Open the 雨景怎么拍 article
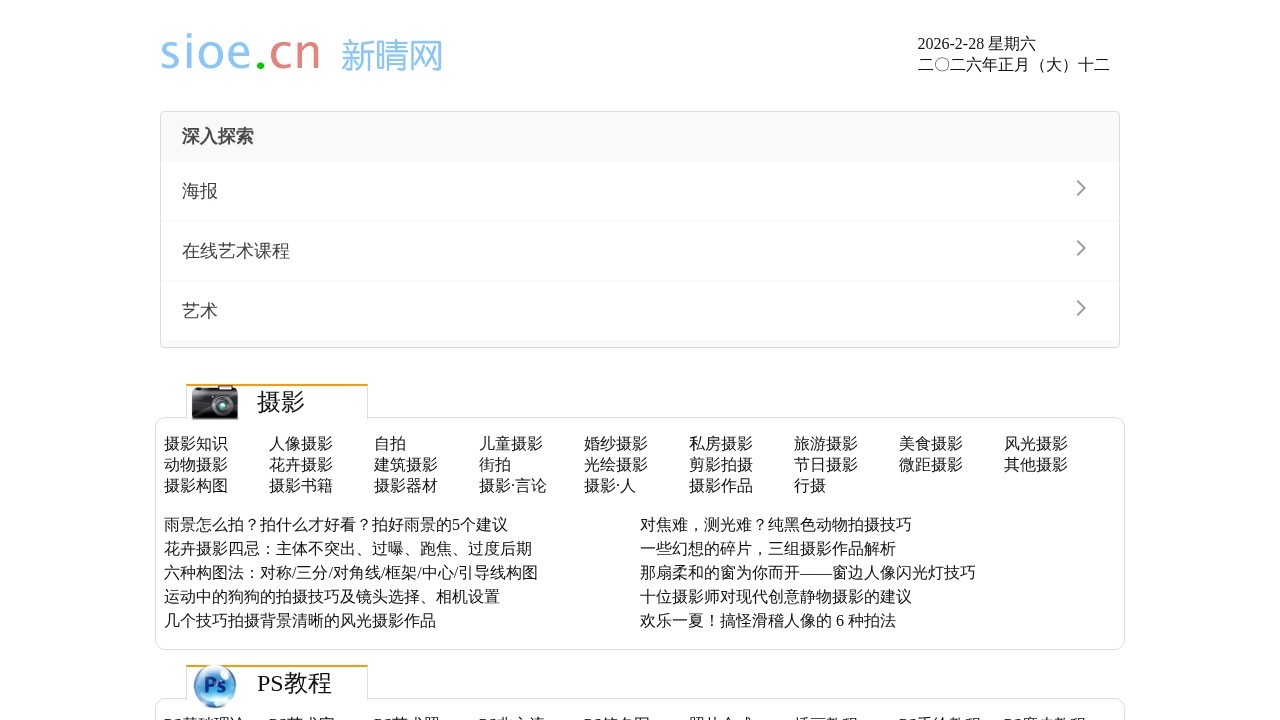Image resolution: width=1280 pixels, height=720 pixels. [x=335, y=525]
